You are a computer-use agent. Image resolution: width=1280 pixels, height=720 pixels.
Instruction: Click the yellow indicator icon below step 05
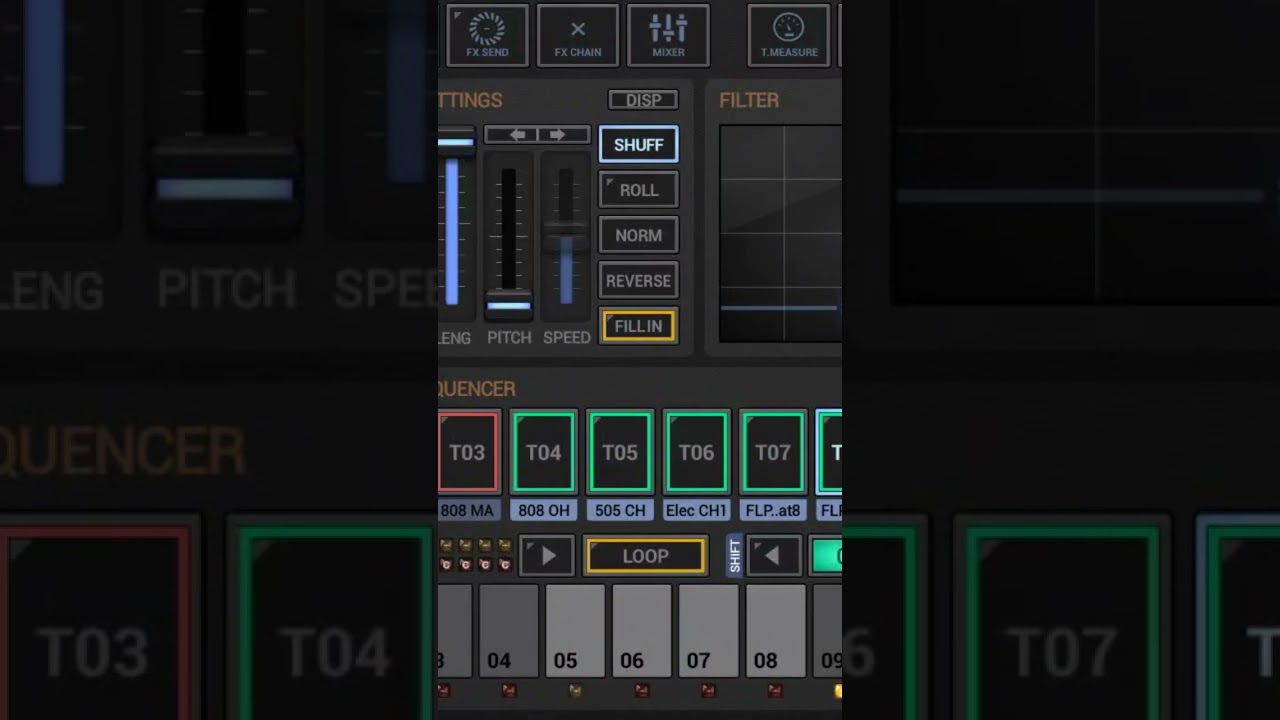(x=575, y=690)
